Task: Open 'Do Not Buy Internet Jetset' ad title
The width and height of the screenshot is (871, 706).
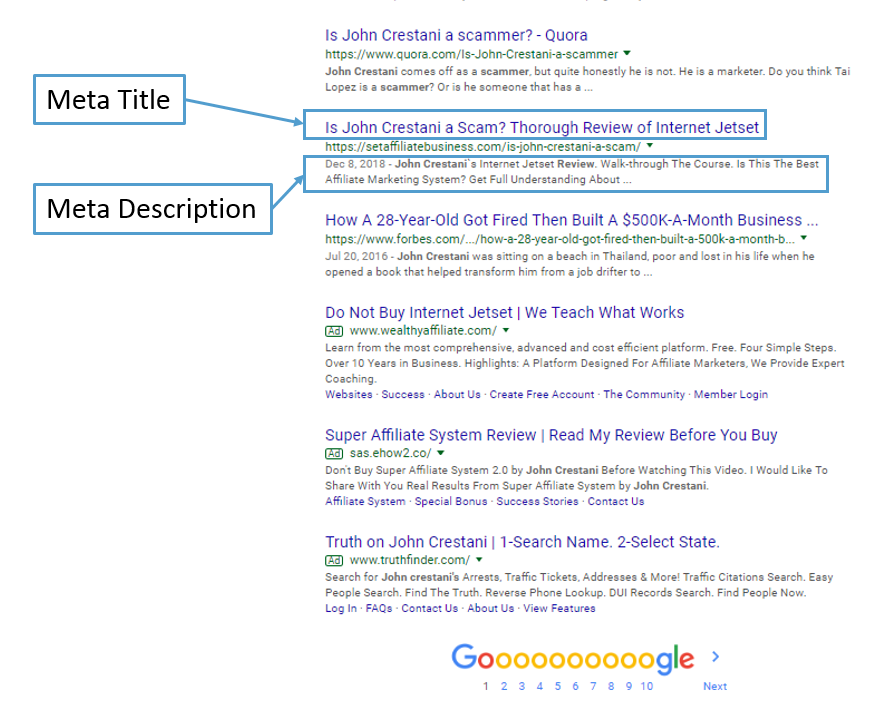Action: tap(504, 312)
